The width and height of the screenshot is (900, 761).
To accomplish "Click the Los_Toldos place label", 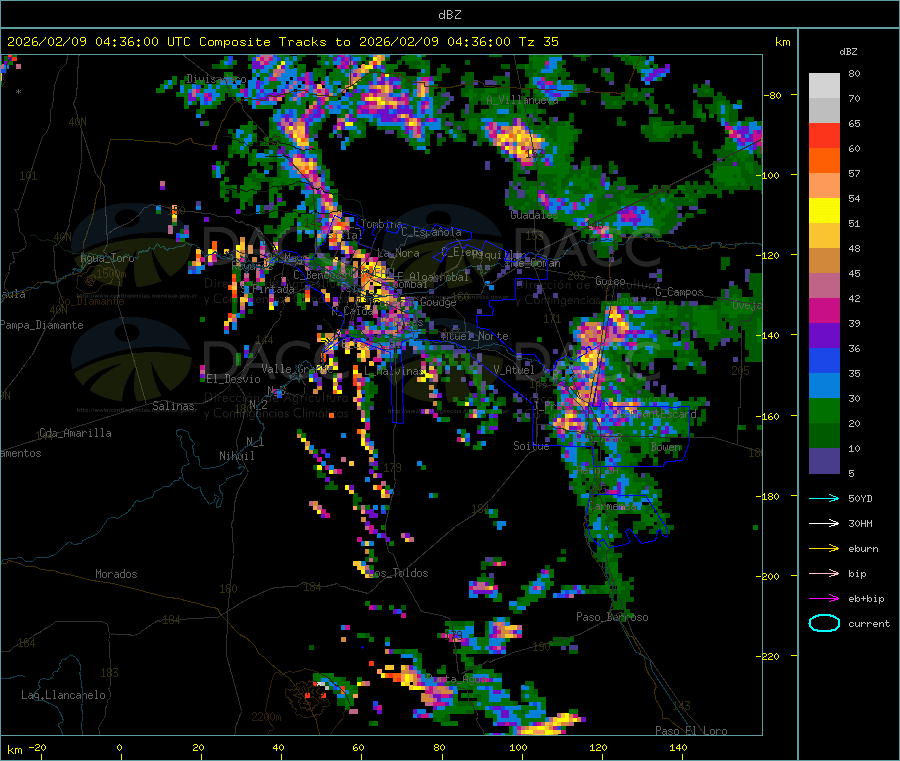I will (398, 573).
